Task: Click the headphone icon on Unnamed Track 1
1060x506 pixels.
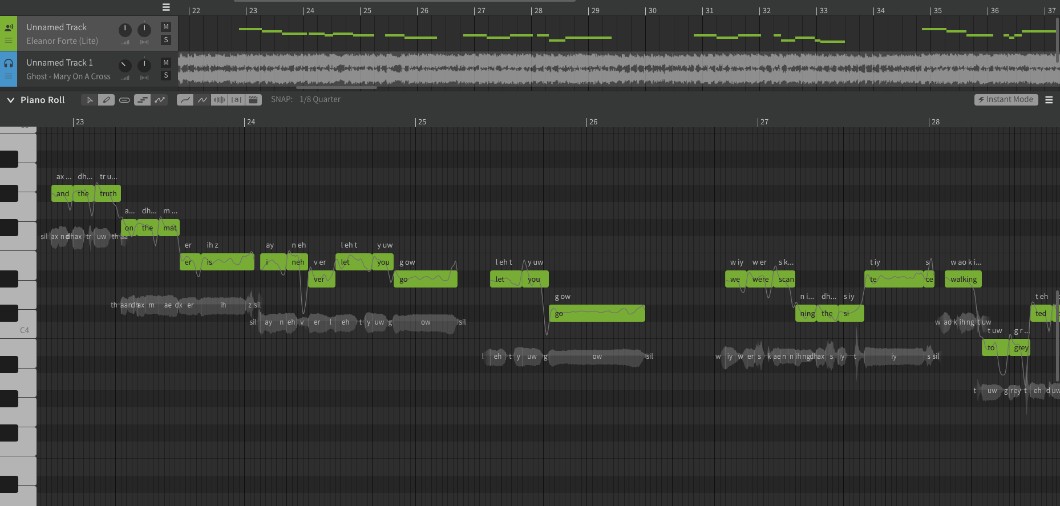Action: pos(9,63)
